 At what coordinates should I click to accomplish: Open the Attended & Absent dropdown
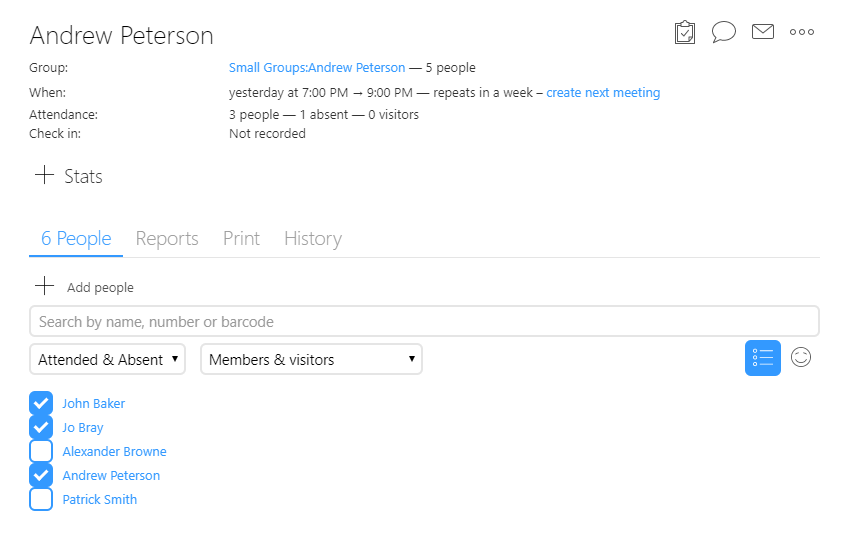pyautogui.click(x=108, y=360)
